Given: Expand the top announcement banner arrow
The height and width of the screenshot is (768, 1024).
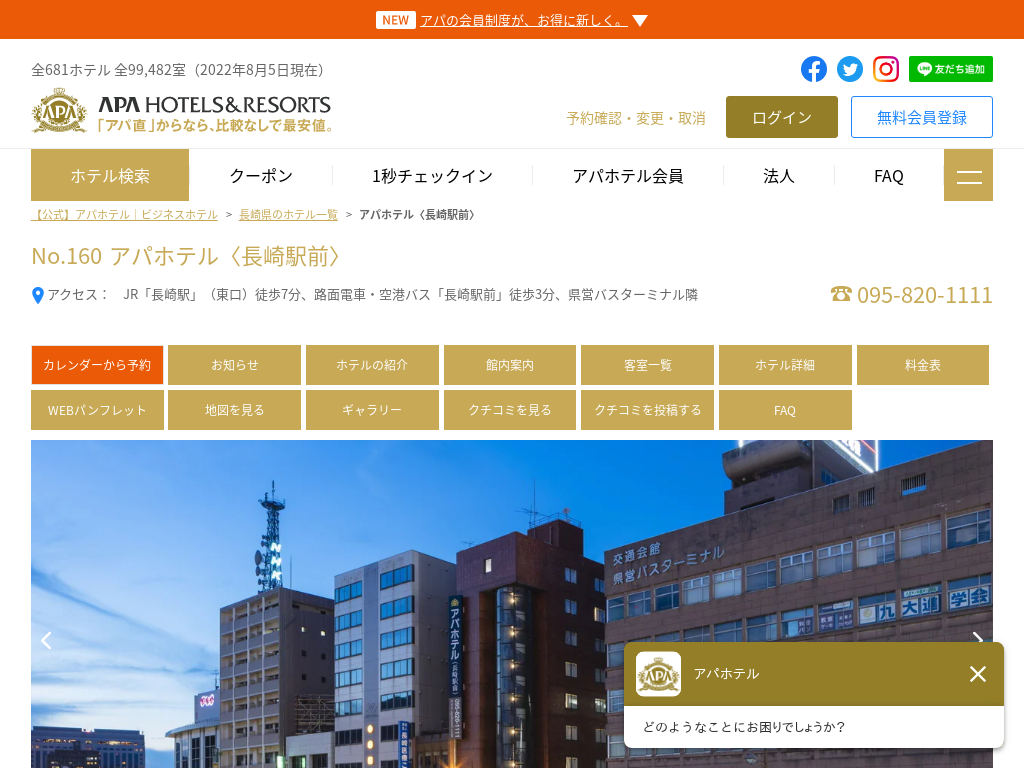Looking at the screenshot, I should click(x=640, y=21).
